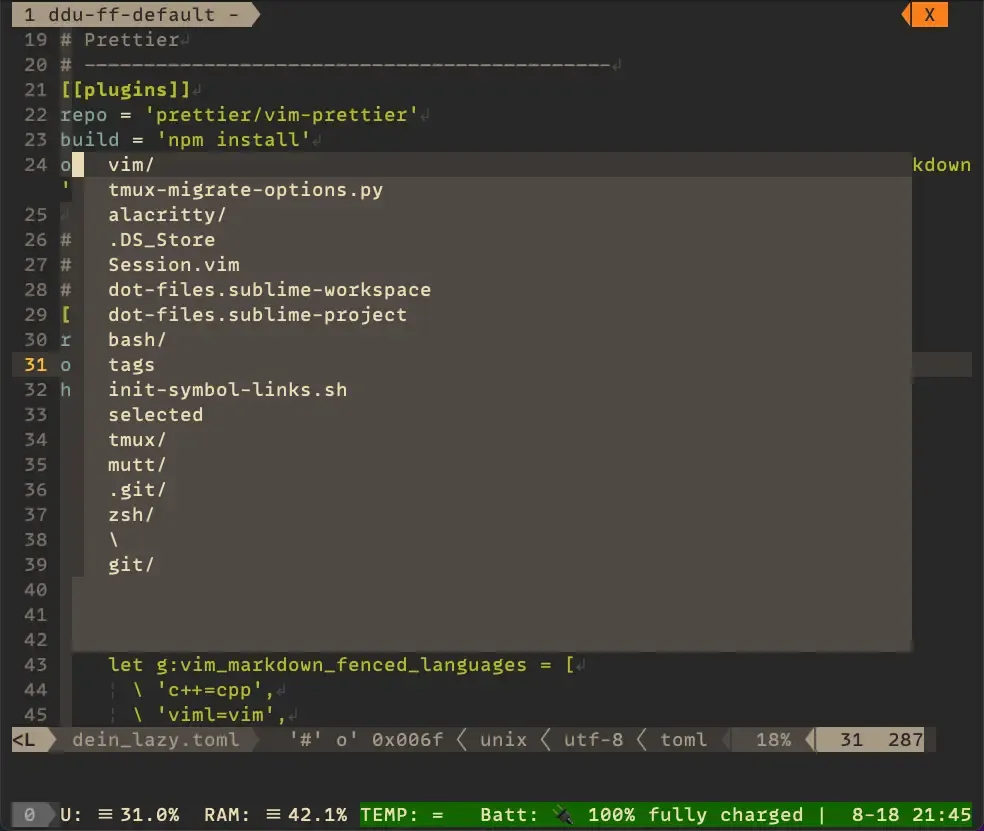Viewport: 984px width, 831px height.
Task: Select the ddu-ff-default tab
Action: 130,15
